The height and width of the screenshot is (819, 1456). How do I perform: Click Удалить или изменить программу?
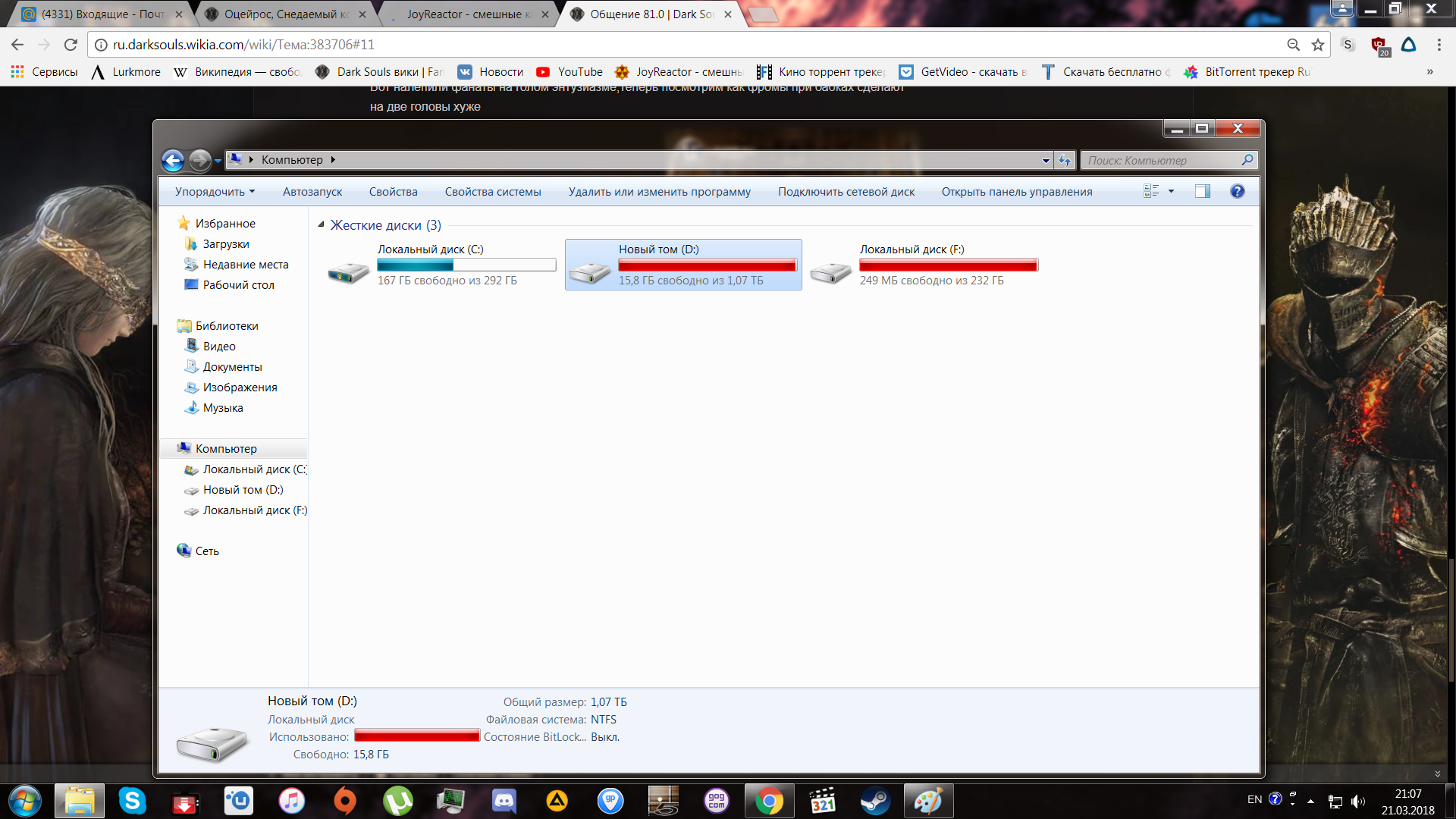click(659, 192)
